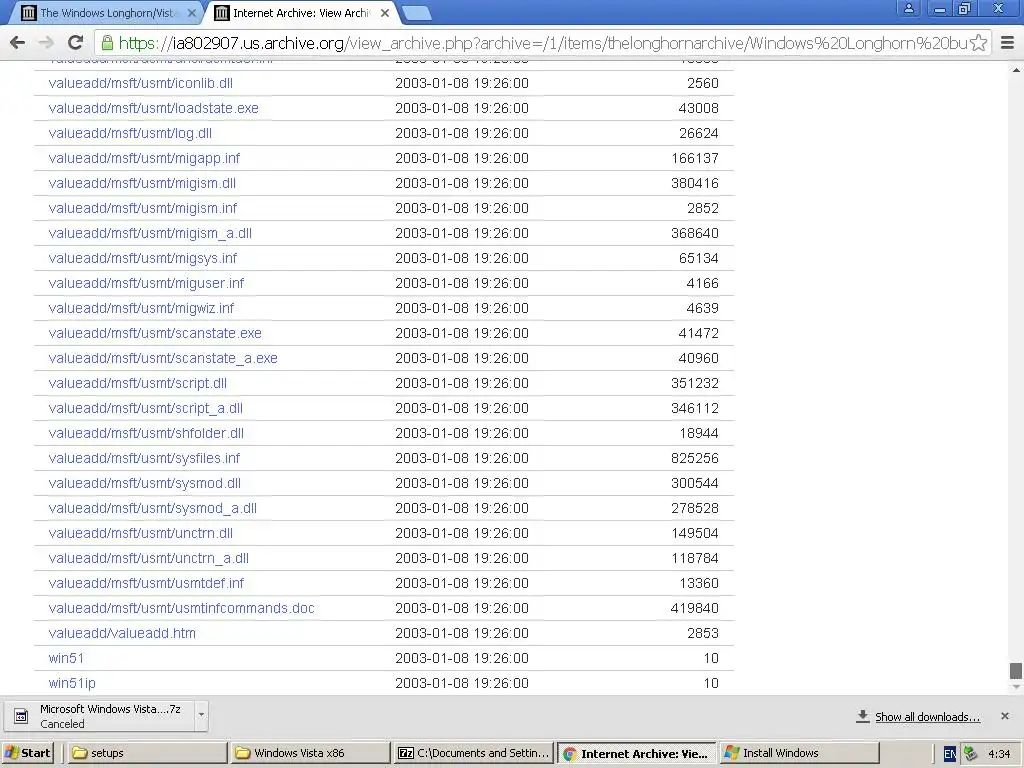Go back with the browser back arrow

pyautogui.click(x=18, y=43)
